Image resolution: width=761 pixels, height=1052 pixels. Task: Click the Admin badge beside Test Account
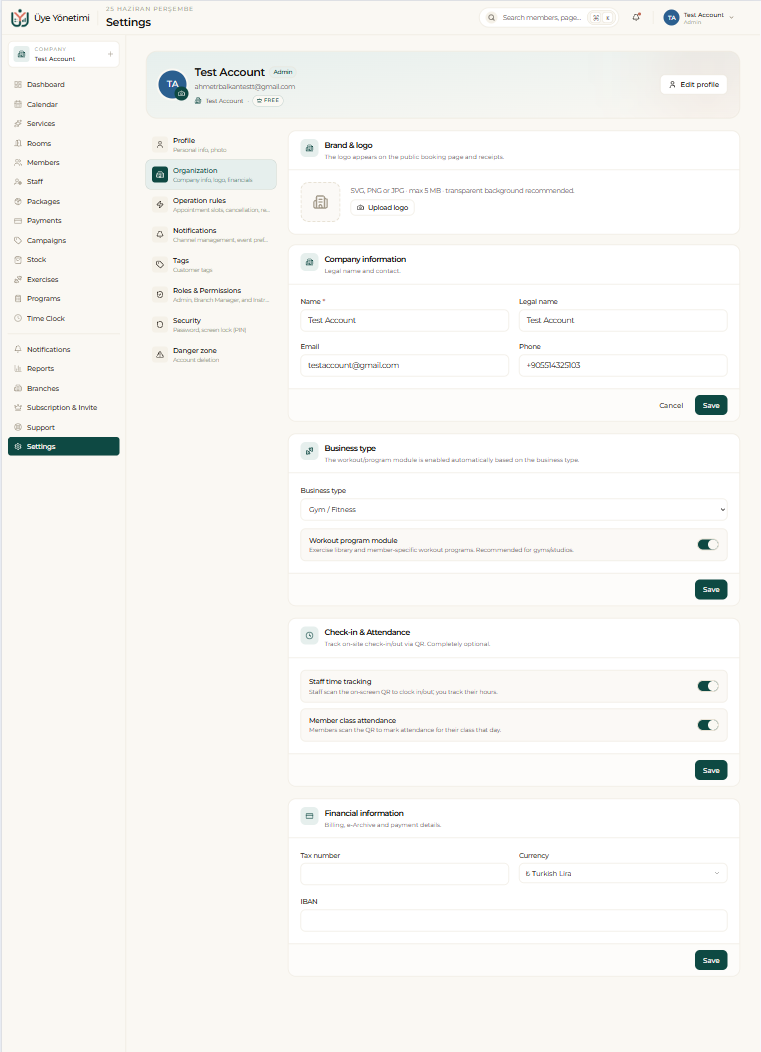point(283,72)
